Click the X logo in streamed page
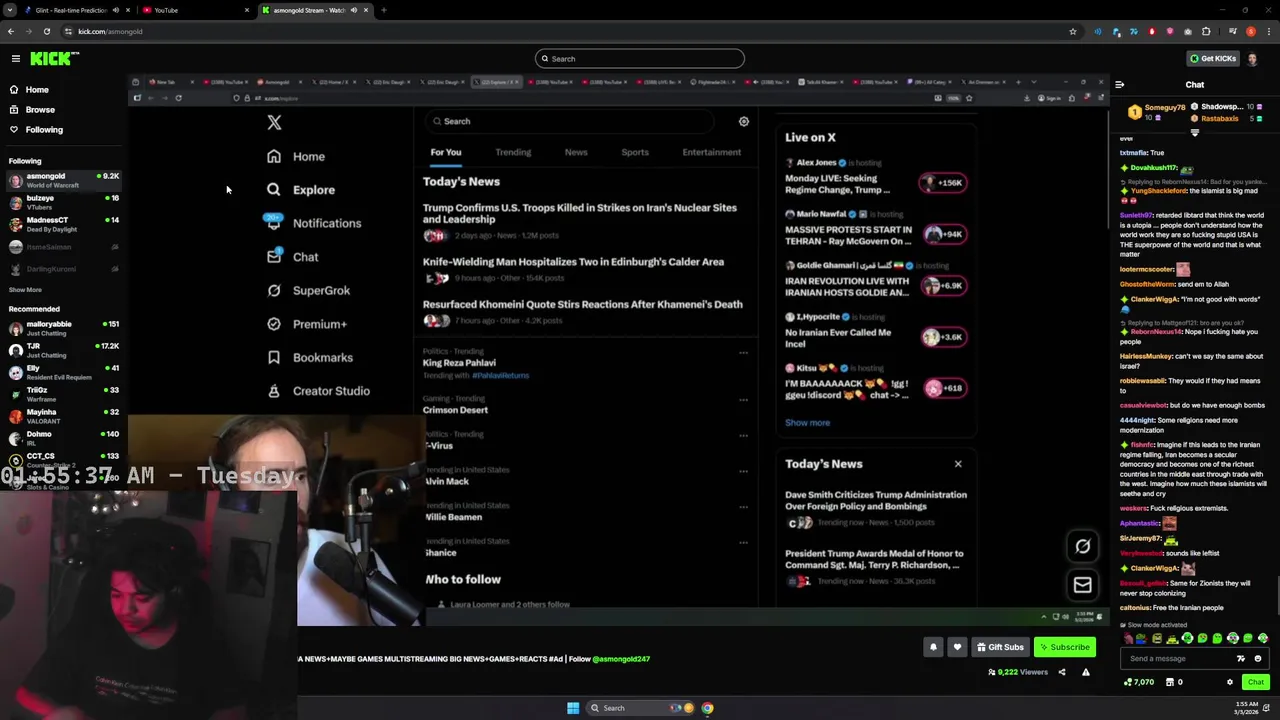Viewport: 1280px width, 720px height. (x=274, y=123)
